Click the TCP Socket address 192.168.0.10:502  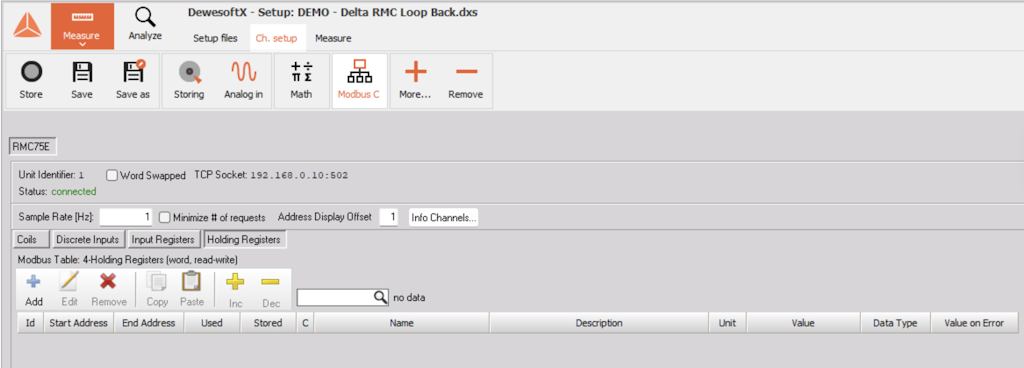(299, 176)
